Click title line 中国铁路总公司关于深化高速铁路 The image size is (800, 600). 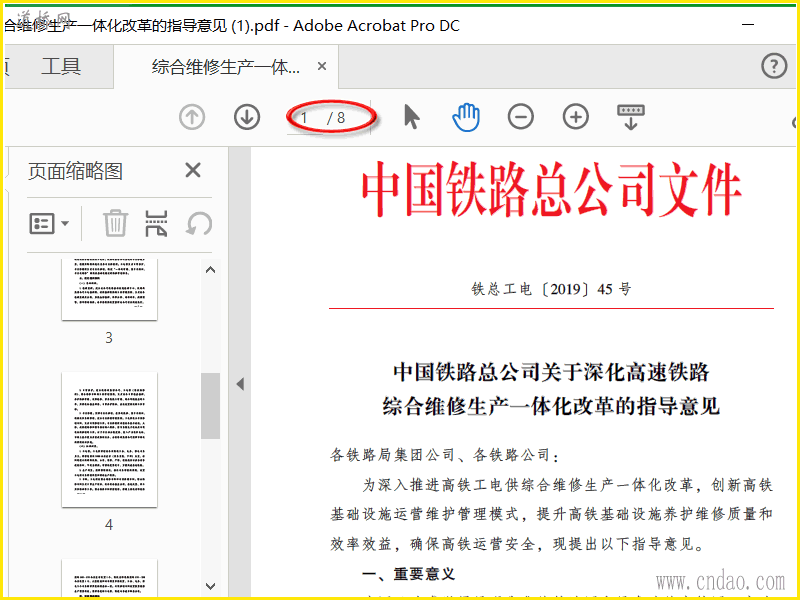coord(551,372)
